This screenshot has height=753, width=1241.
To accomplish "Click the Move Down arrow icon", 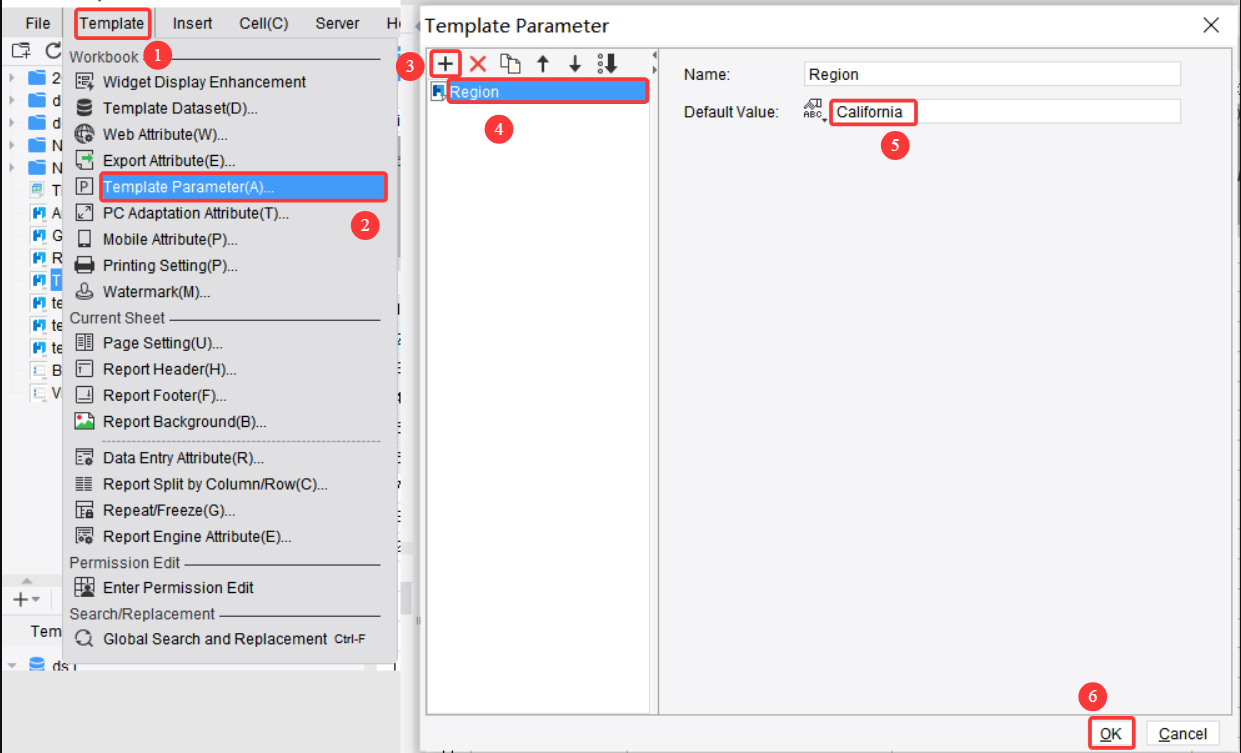I will pos(575,63).
